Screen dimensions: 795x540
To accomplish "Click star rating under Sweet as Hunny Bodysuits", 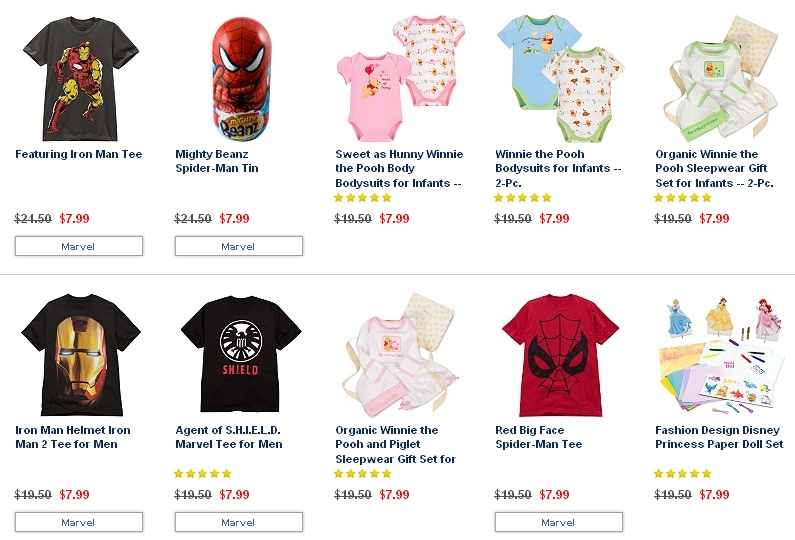I will [x=363, y=198].
